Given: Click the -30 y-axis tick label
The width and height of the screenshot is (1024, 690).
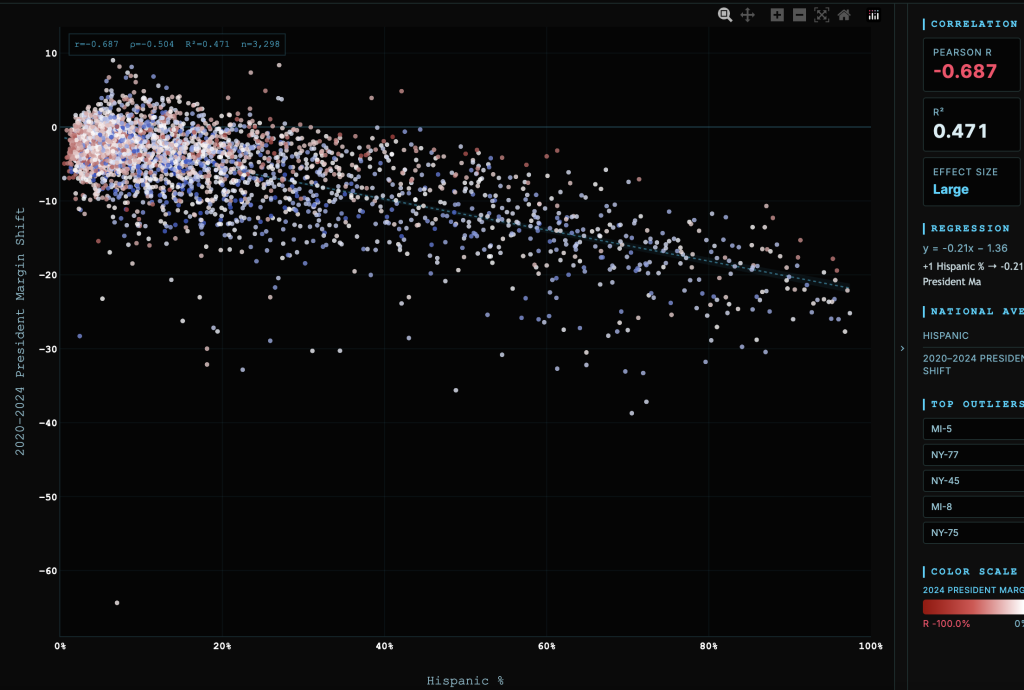Looking at the screenshot, I should tap(48, 349).
